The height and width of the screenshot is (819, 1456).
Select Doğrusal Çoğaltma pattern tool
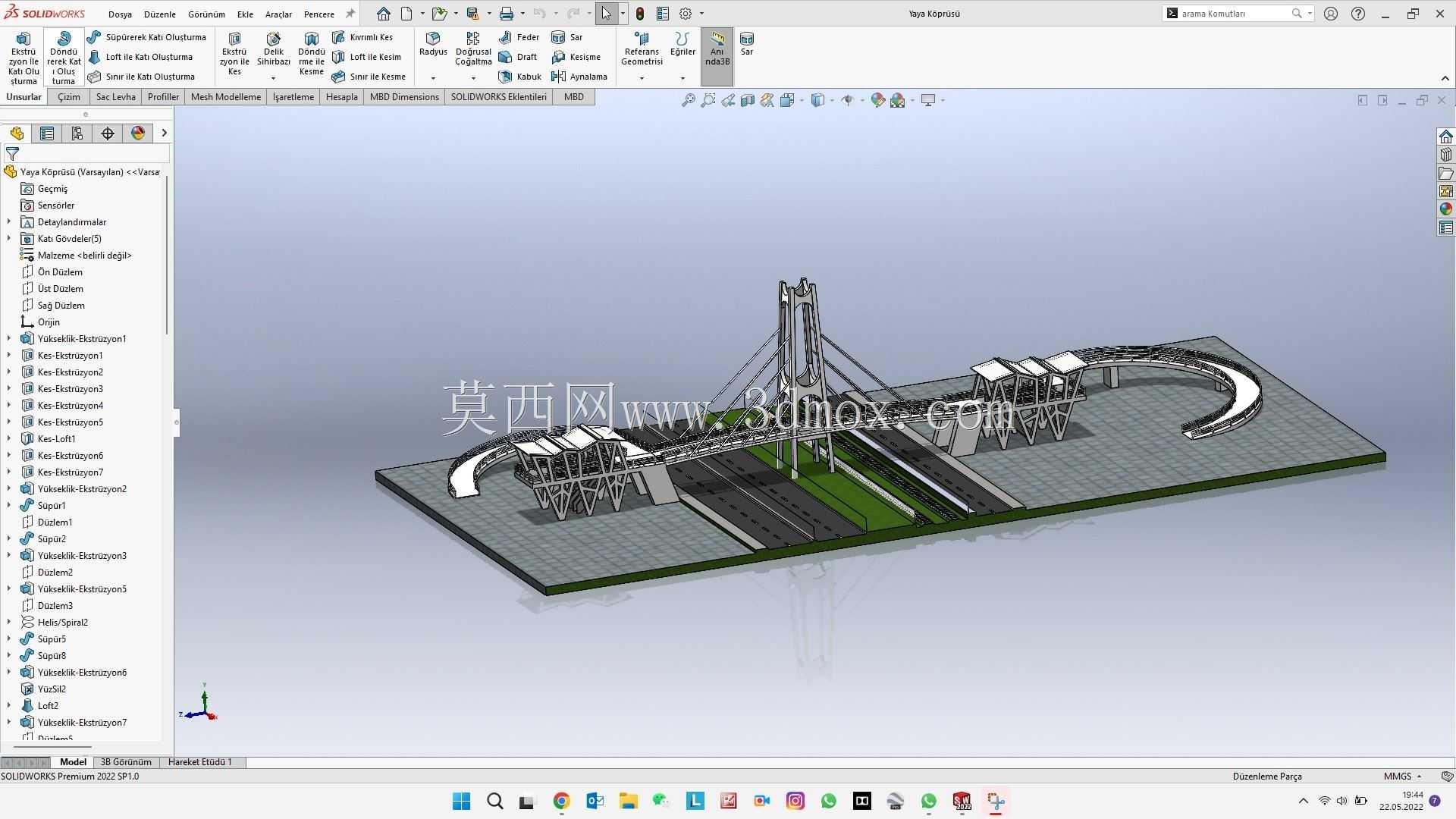(x=473, y=49)
